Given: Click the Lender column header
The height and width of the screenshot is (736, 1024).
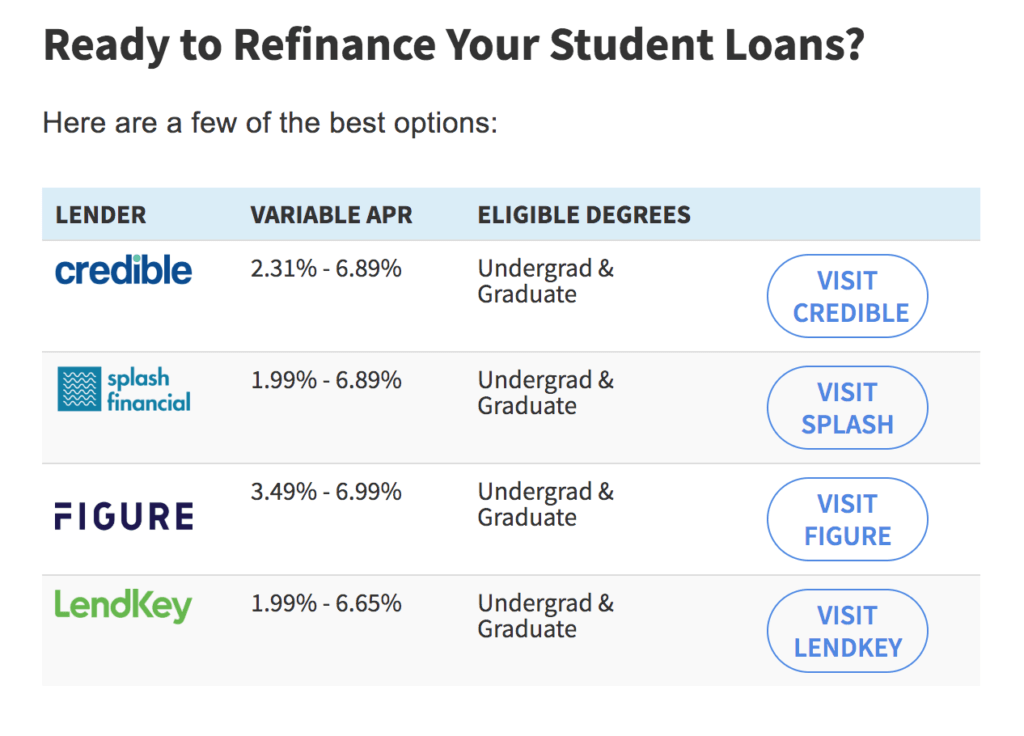Looking at the screenshot, I should [x=101, y=215].
